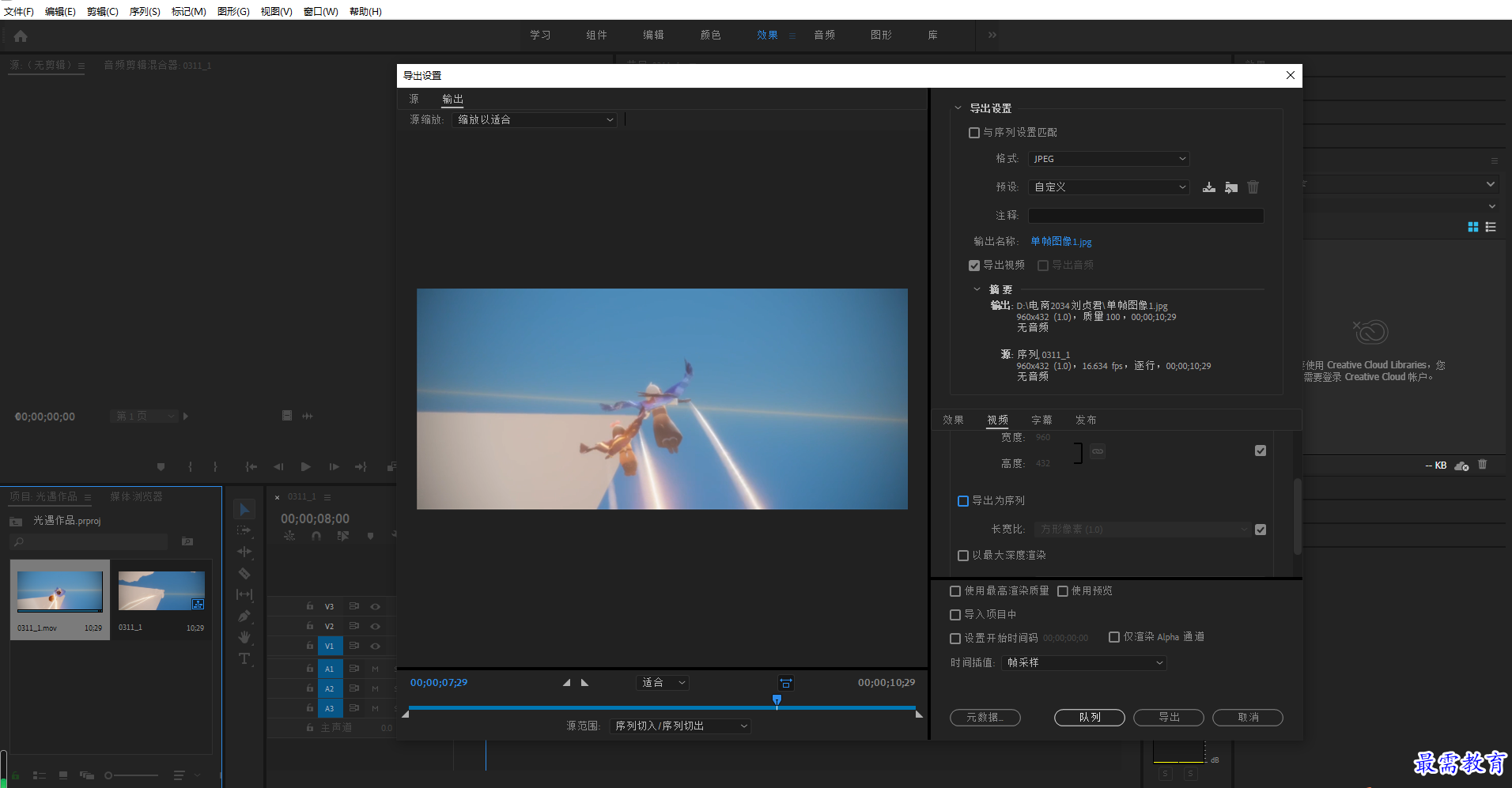Select the Hand tool
1512x788 pixels.
coord(244,637)
